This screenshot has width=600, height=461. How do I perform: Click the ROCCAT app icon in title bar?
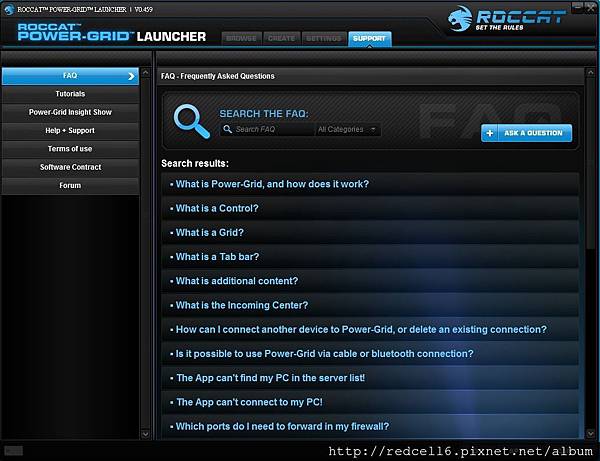tap(8, 9)
